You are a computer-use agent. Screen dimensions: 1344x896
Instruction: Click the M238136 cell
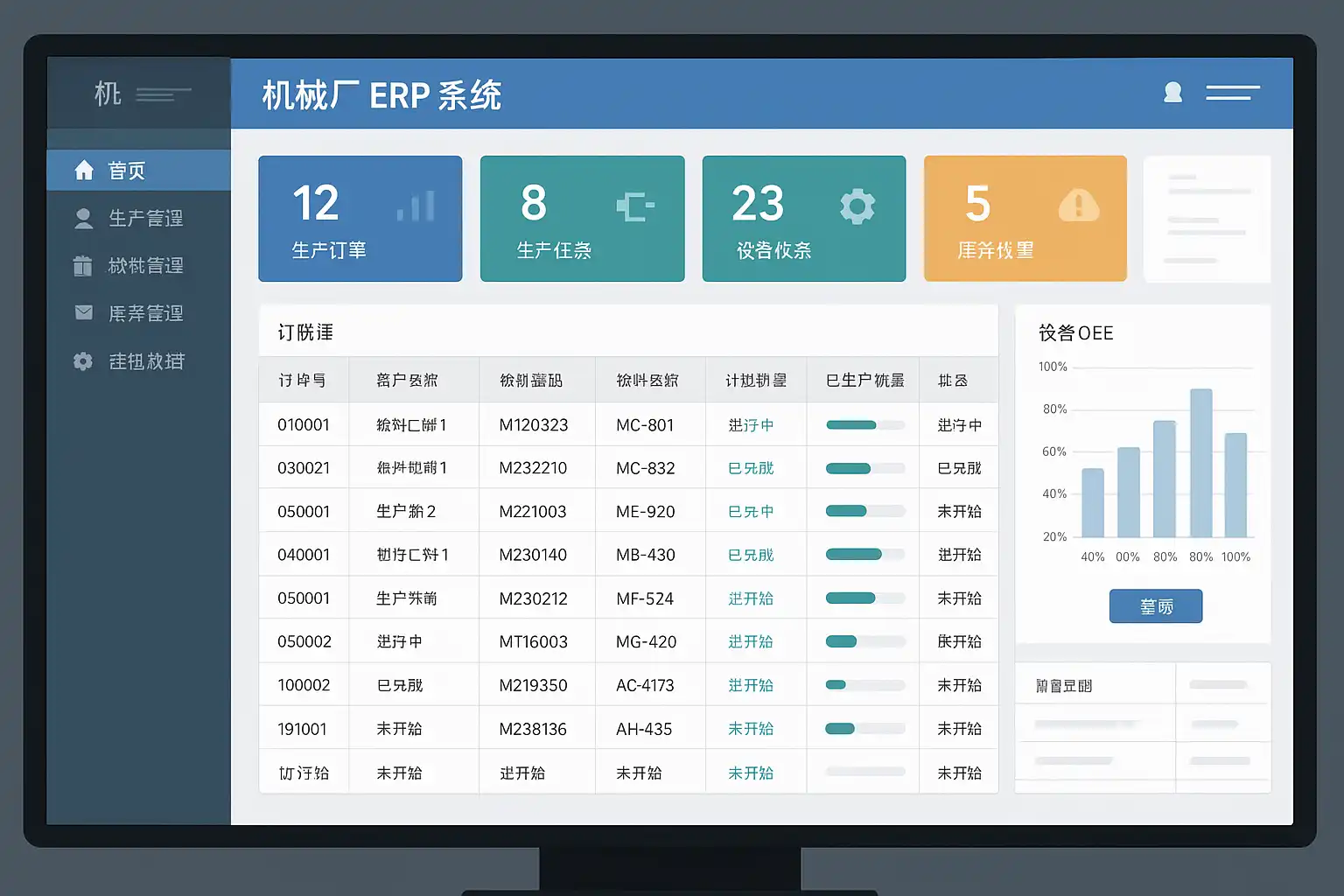[x=533, y=729]
